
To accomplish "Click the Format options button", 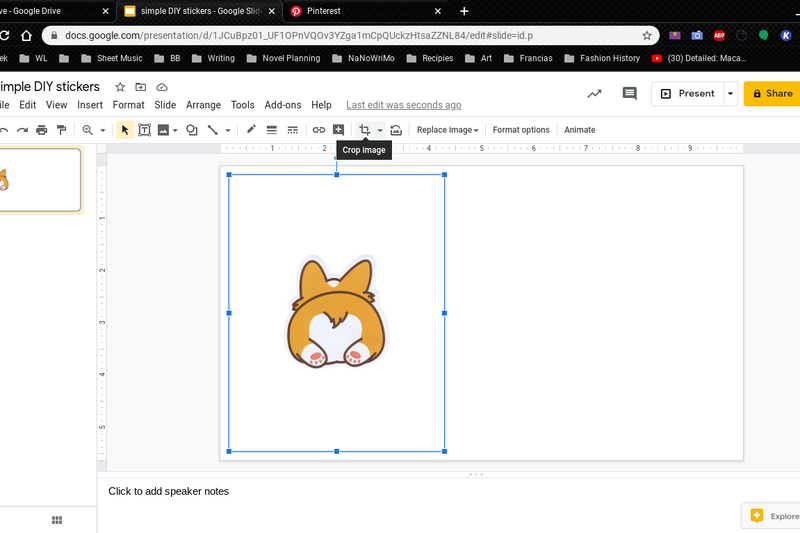I will click(521, 130).
